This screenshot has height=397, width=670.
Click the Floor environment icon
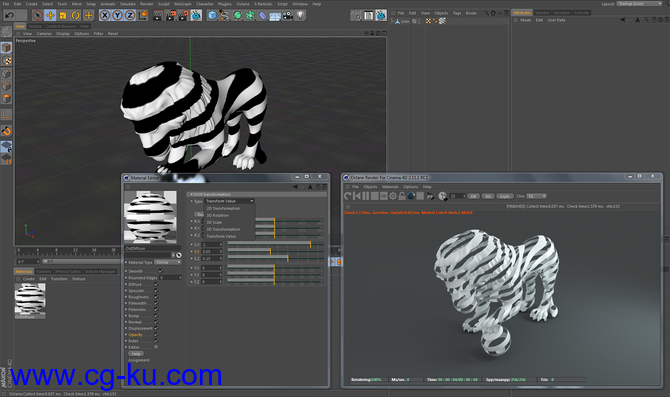coord(275,15)
